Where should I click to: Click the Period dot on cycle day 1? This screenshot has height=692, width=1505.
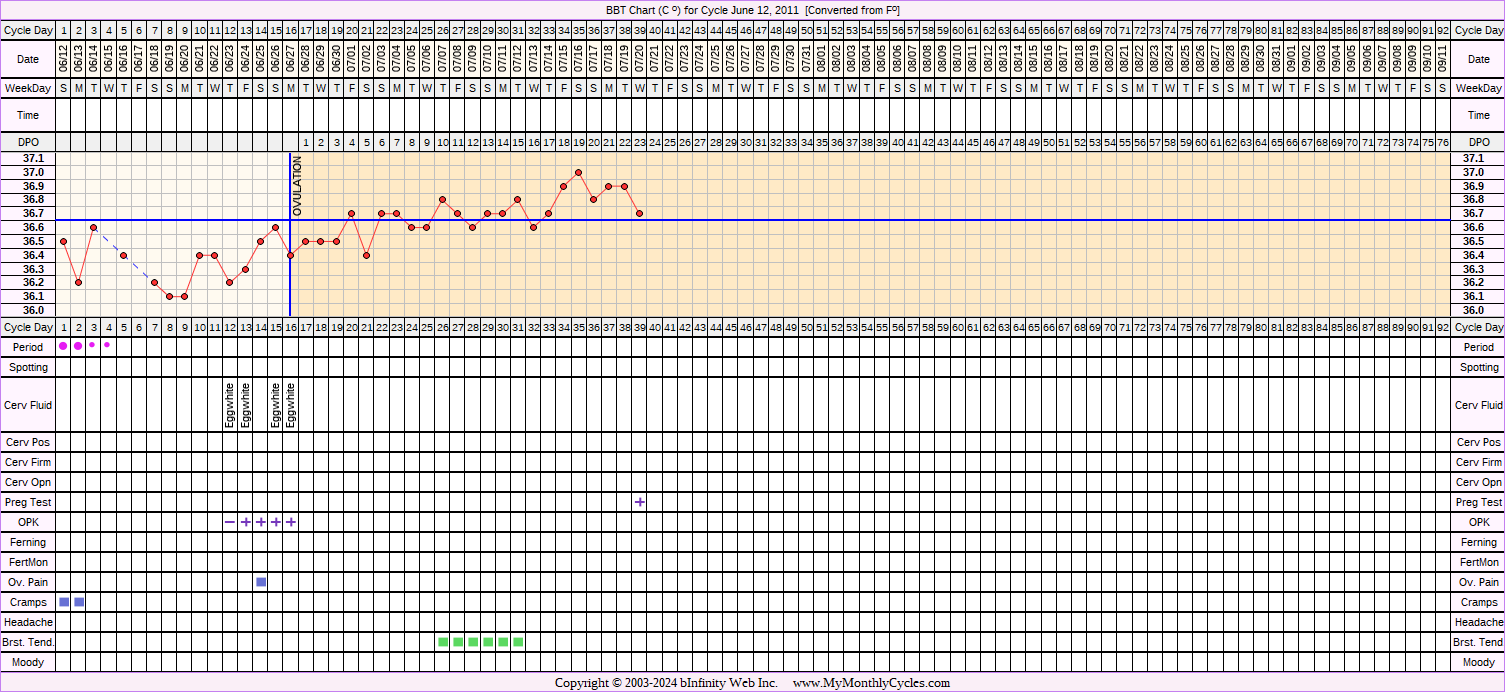[63, 346]
